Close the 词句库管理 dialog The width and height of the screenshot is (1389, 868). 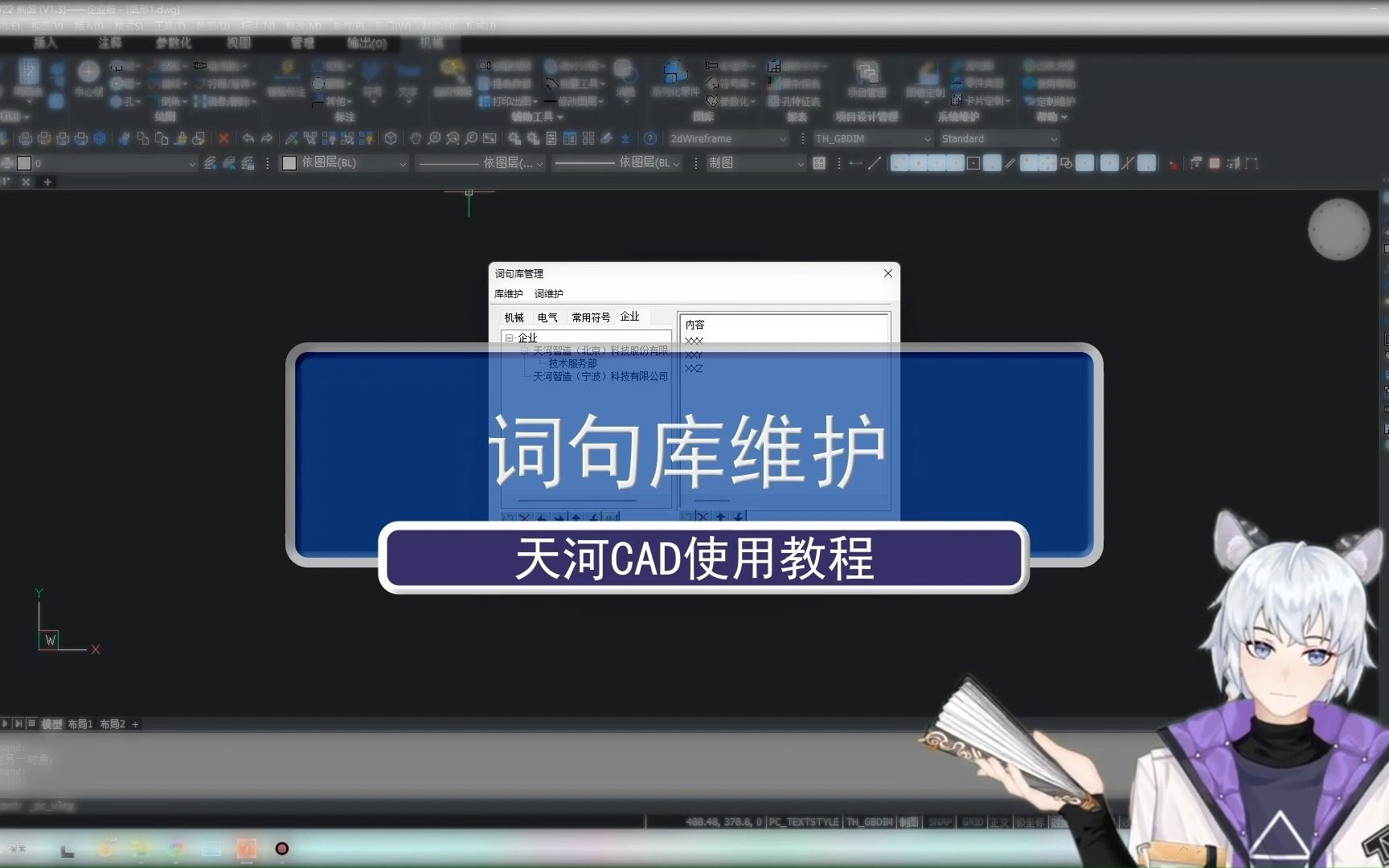tap(888, 273)
